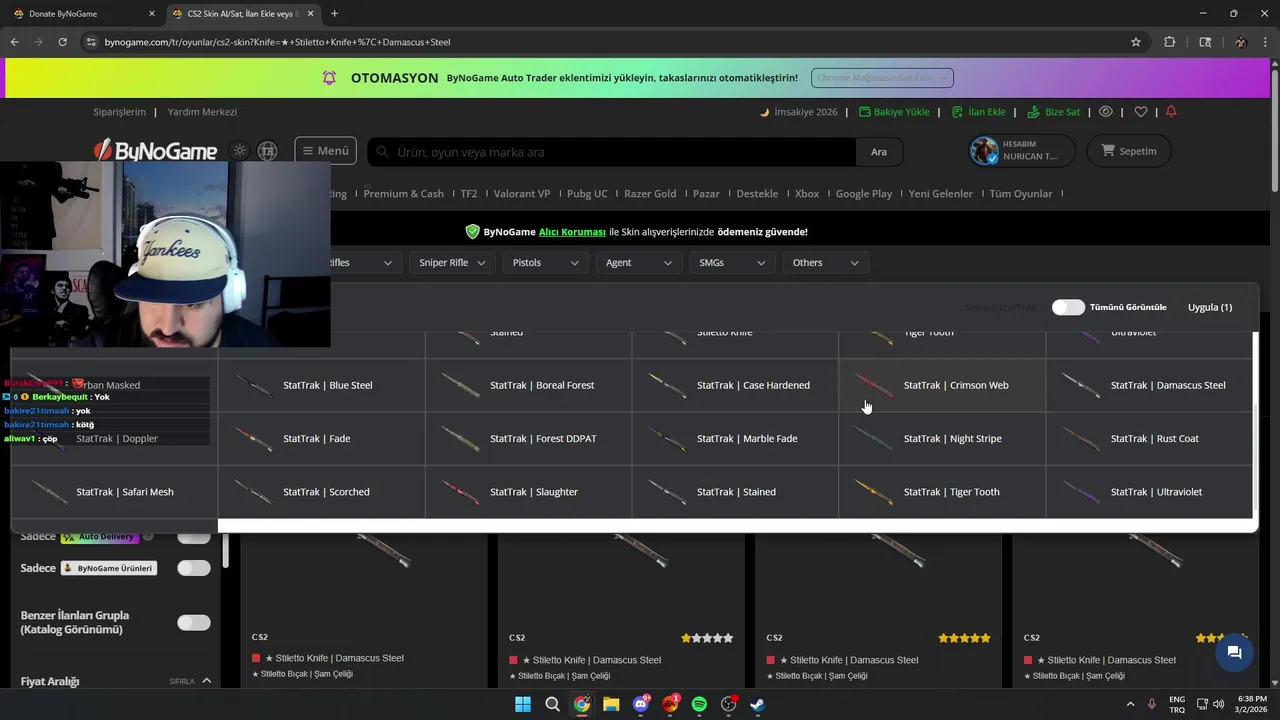Select StatTrak Blue Steel option

click(321, 385)
